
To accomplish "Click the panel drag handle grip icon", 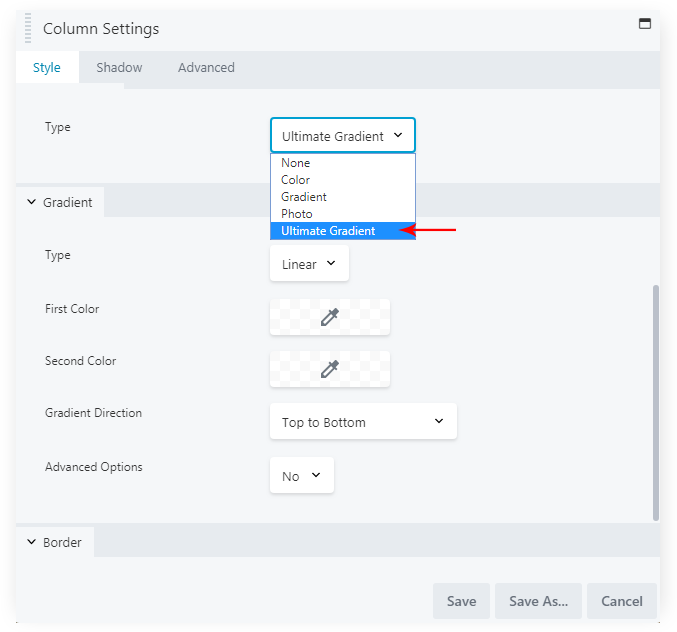I will tap(28, 28).
